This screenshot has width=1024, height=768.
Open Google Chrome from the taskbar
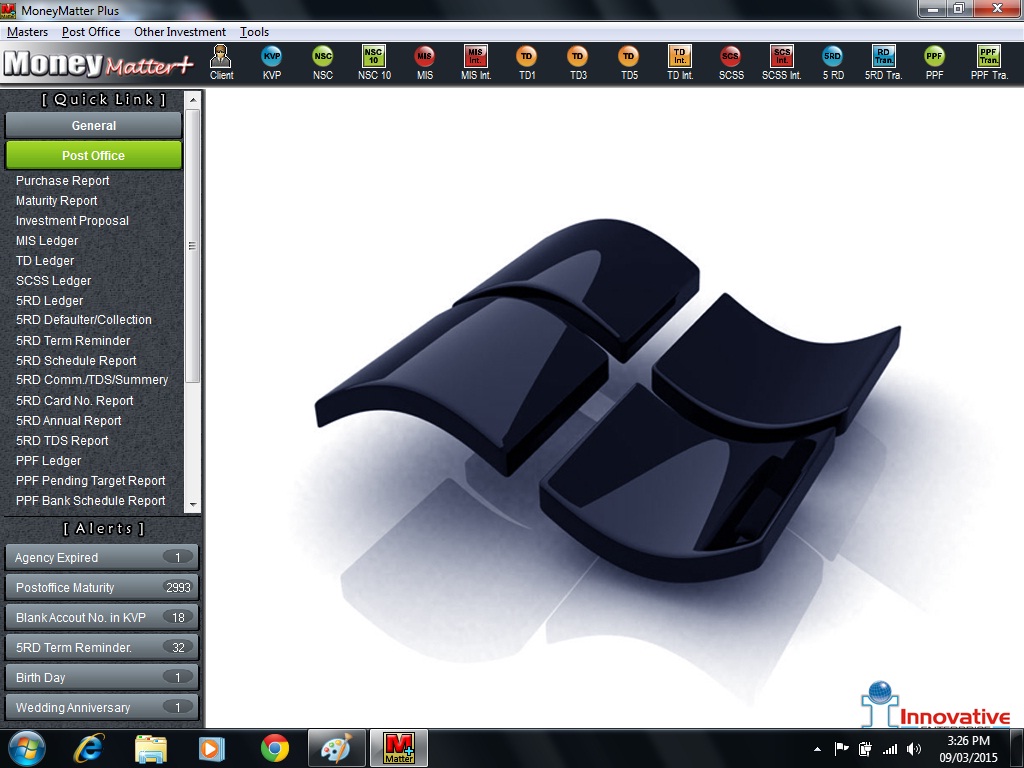pyautogui.click(x=275, y=747)
